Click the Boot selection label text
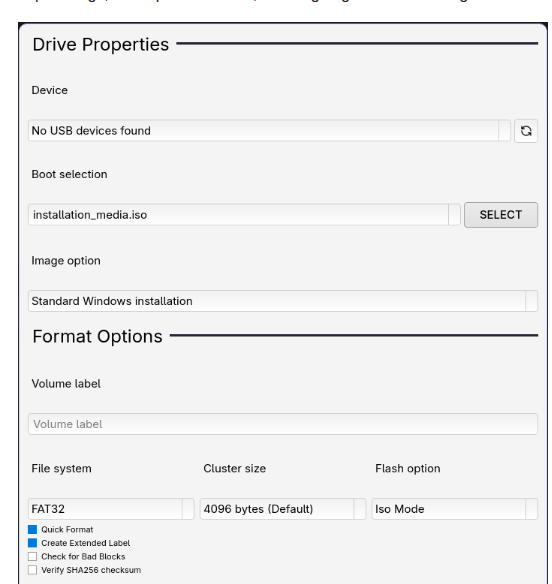Viewport: 552px width, 584px height. (x=69, y=174)
